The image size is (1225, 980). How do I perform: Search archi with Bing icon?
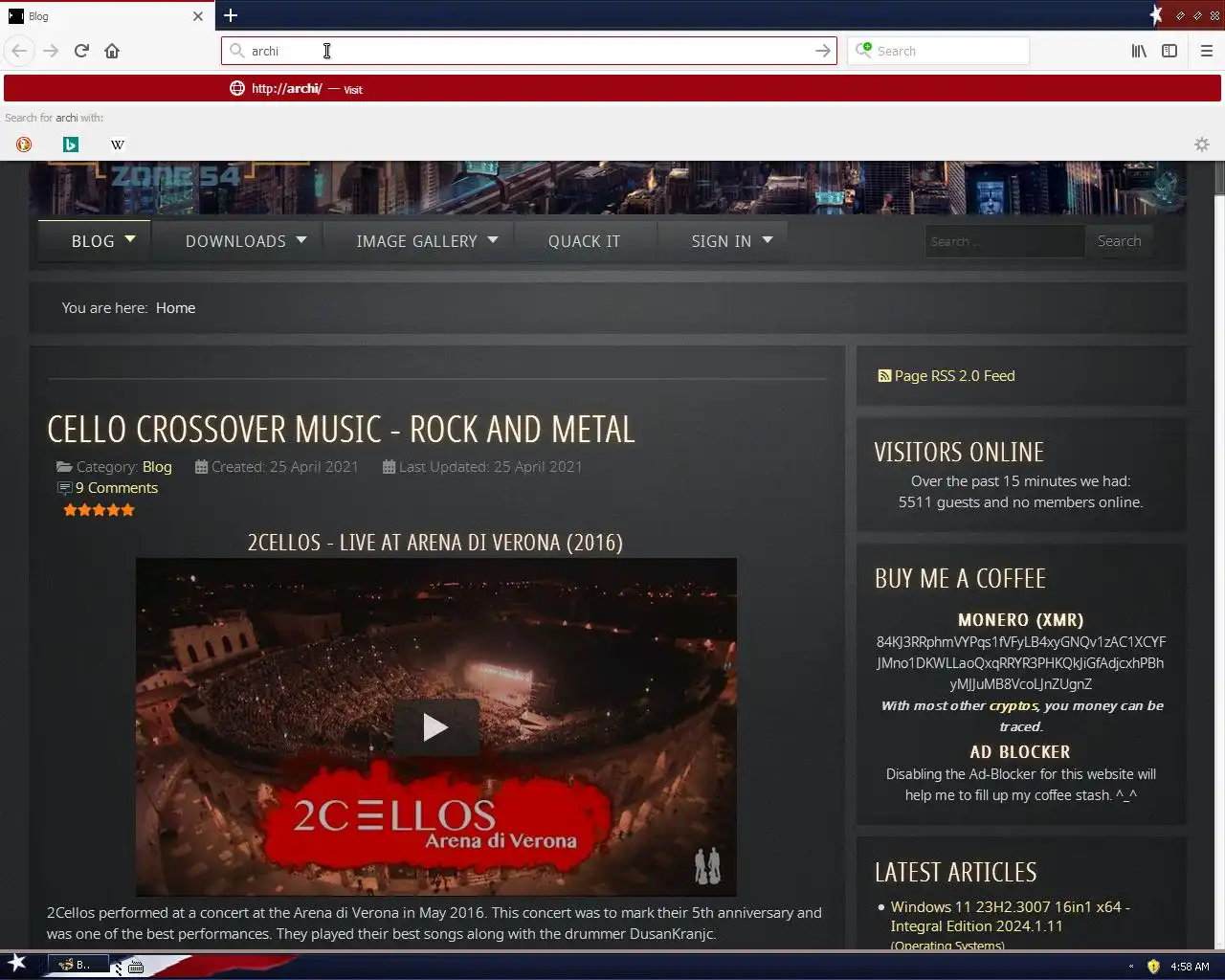[x=70, y=145]
